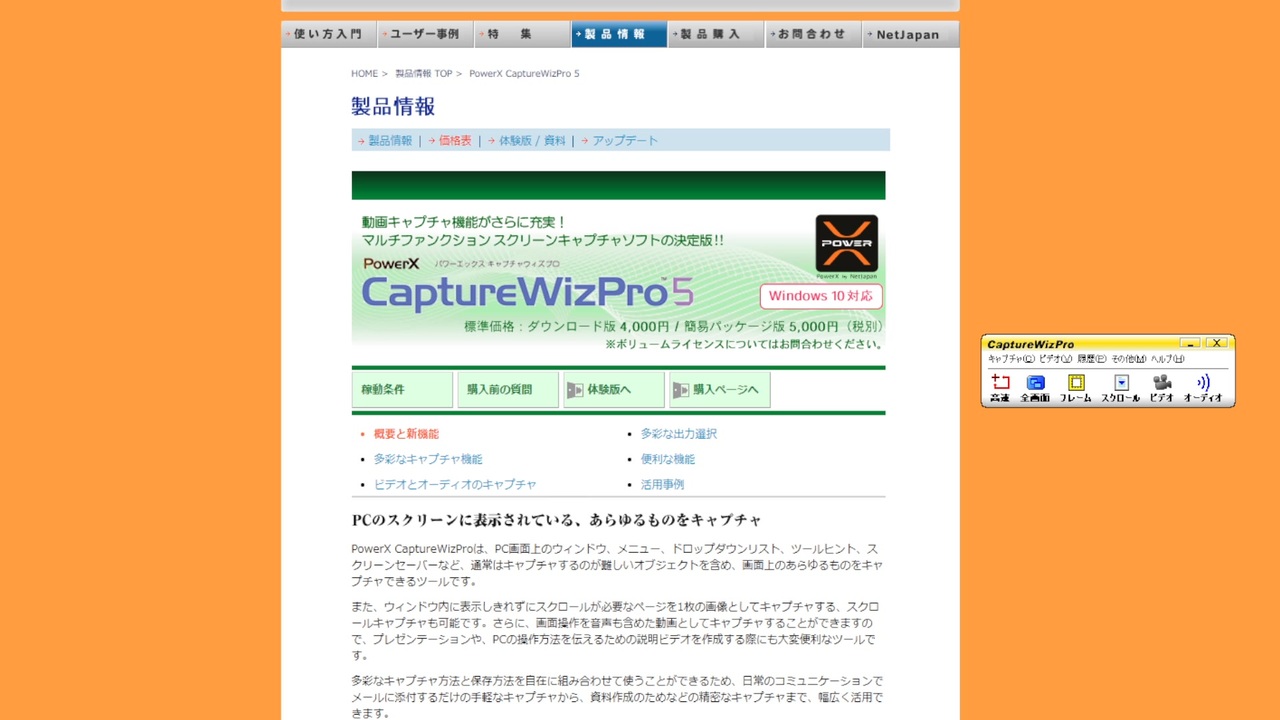Open the 価格表 price list link

[x=453, y=140]
